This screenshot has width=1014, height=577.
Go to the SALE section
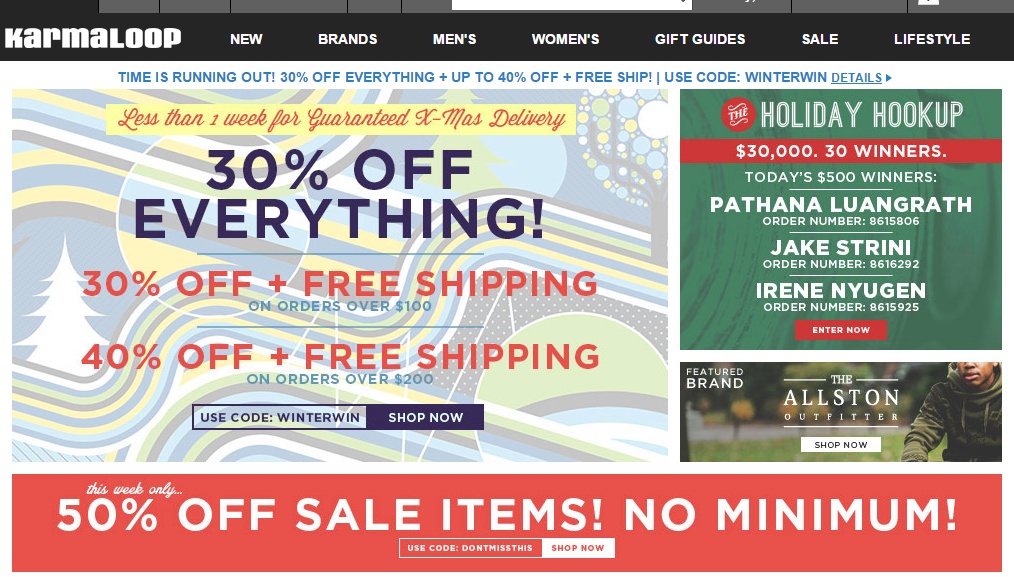pyautogui.click(x=820, y=39)
